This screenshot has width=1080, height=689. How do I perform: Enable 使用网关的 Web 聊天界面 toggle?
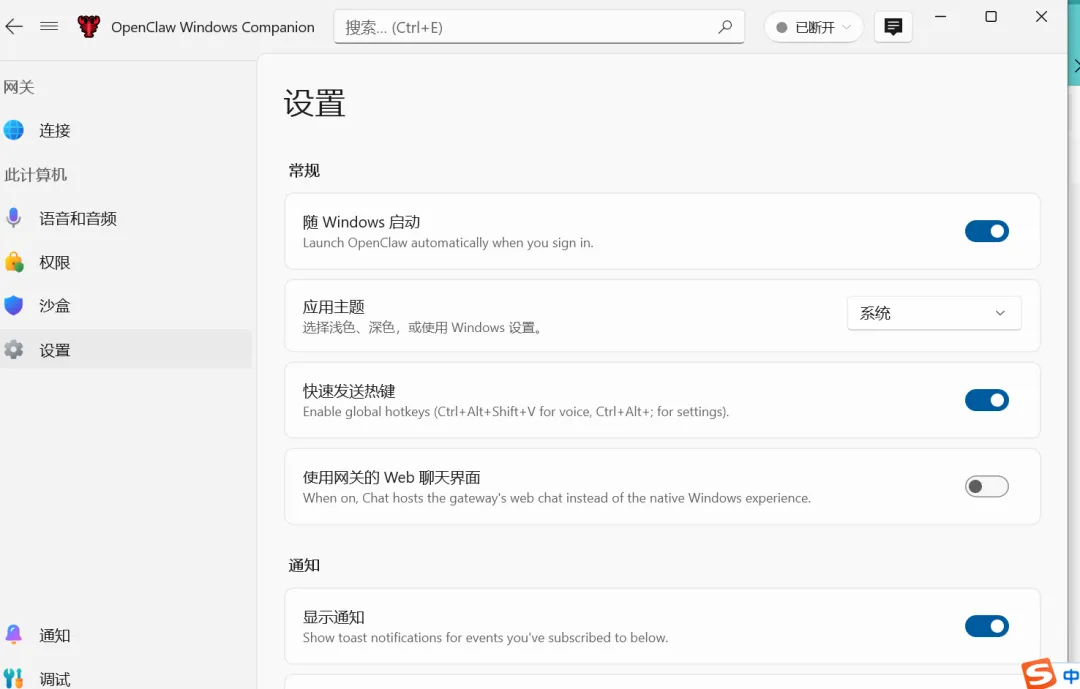tap(986, 486)
